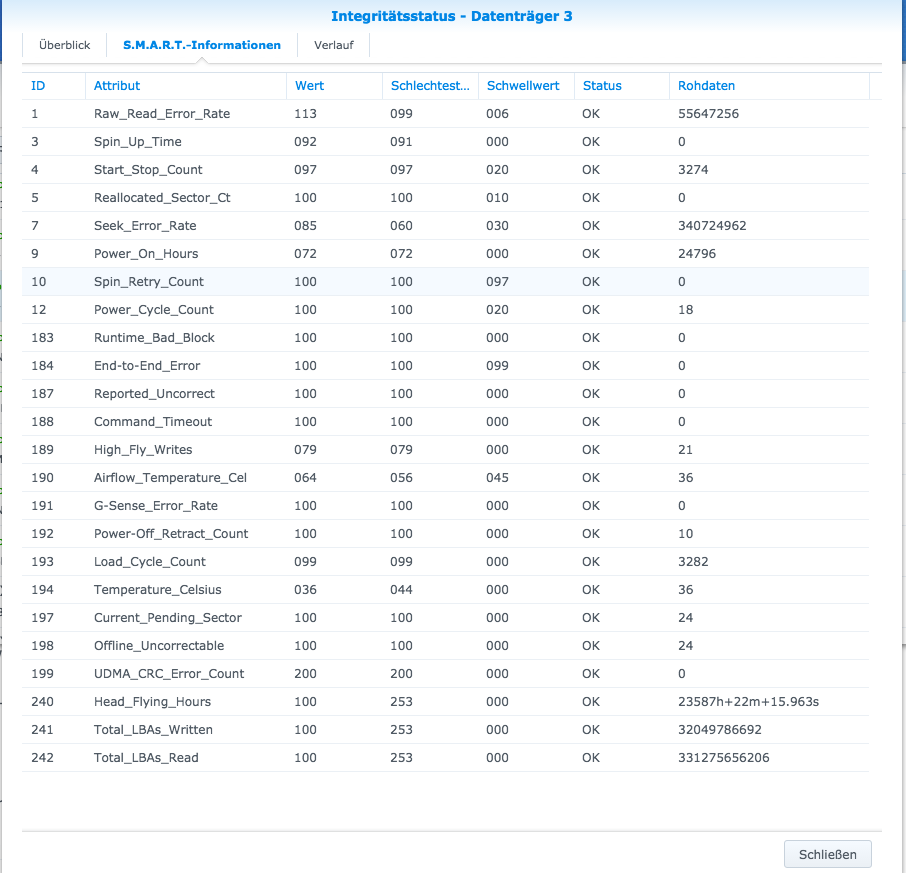This screenshot has width=906, height=873.
Task: Select the Offline_Uncorrectable row
Action: click(445, 646)
